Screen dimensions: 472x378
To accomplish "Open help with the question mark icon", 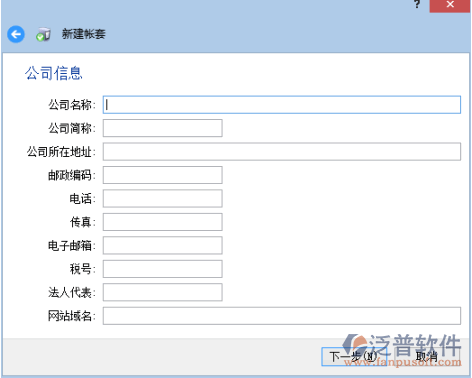I will coord(417,4).
